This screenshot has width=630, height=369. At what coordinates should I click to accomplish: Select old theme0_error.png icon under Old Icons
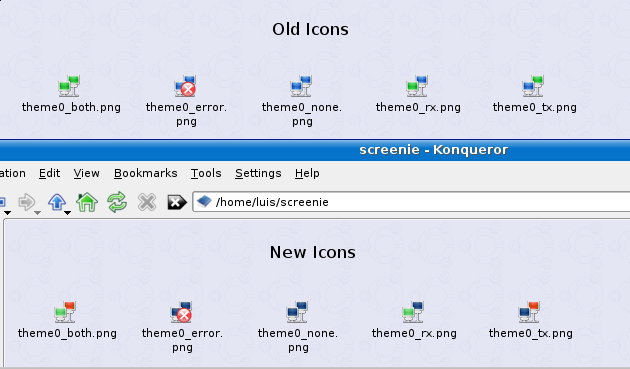coord(185,86)
